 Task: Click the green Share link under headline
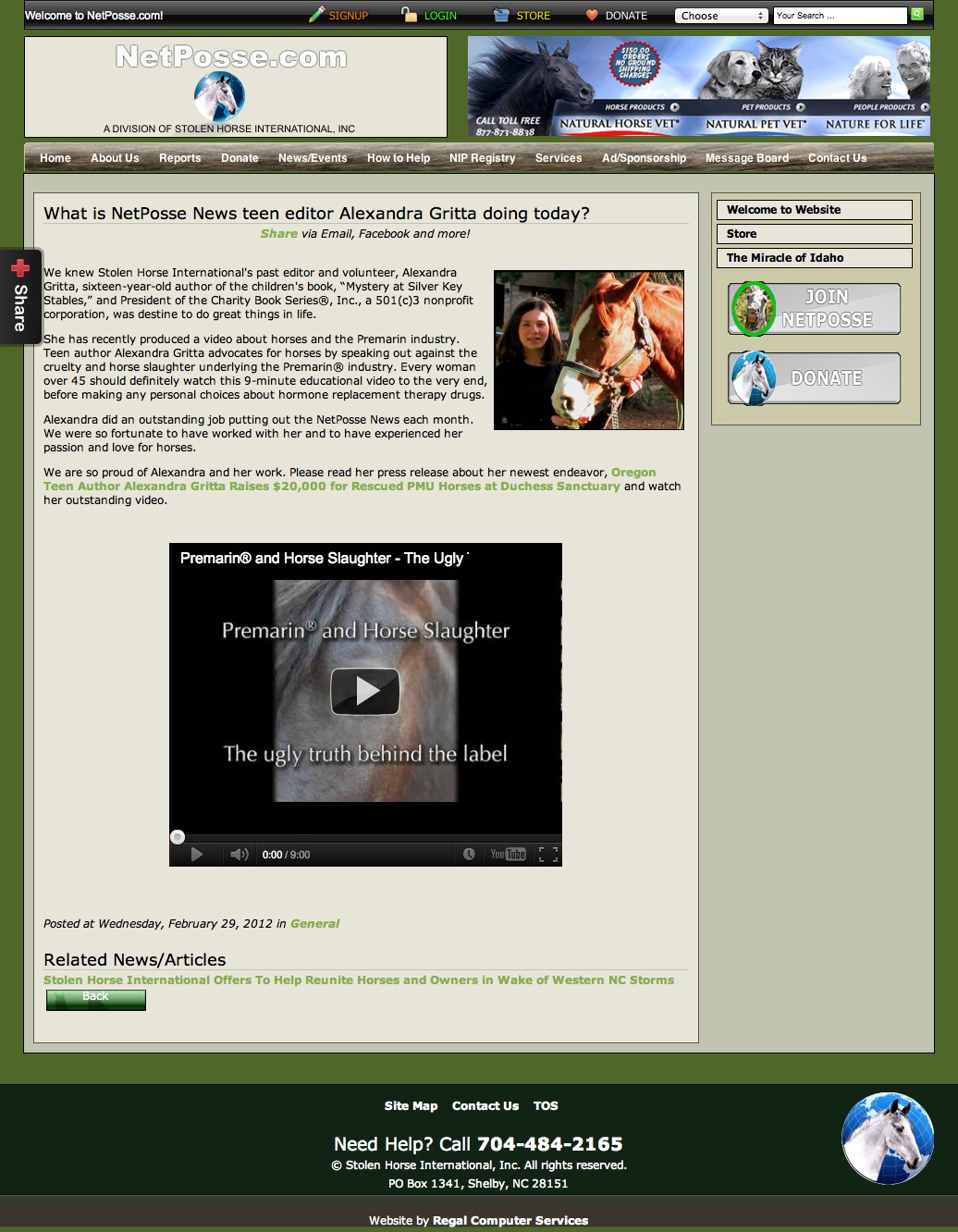point(278,234)
